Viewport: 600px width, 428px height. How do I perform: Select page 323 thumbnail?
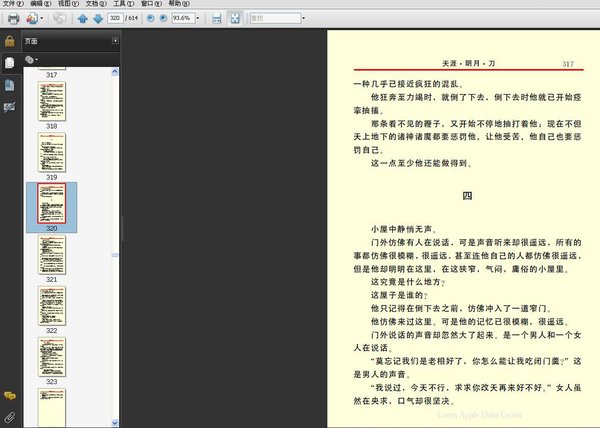(x=52, y=357)
